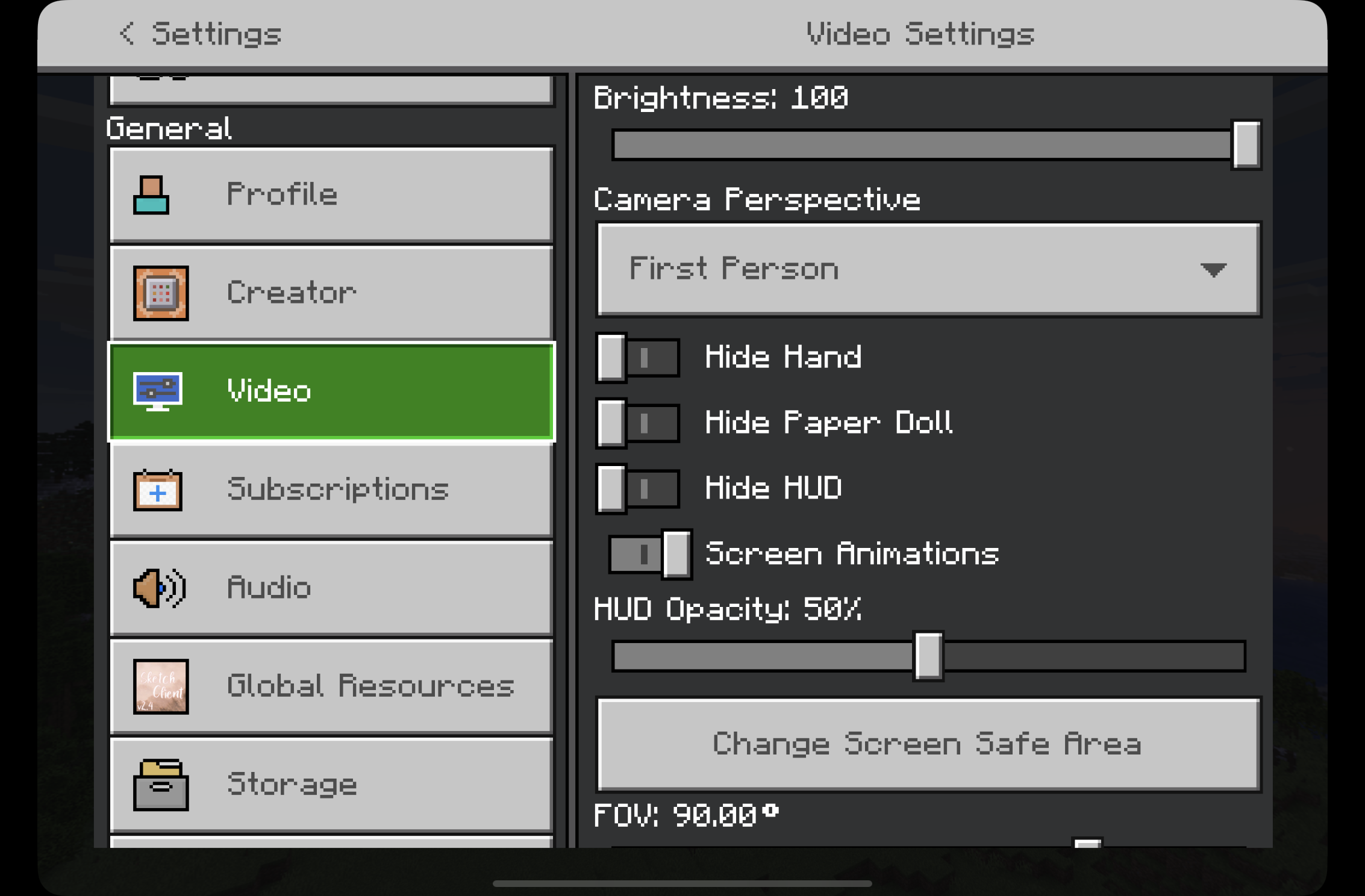Open the Storage settings section
Screen dimensions: 1365x896
click(x=331, y=785)
